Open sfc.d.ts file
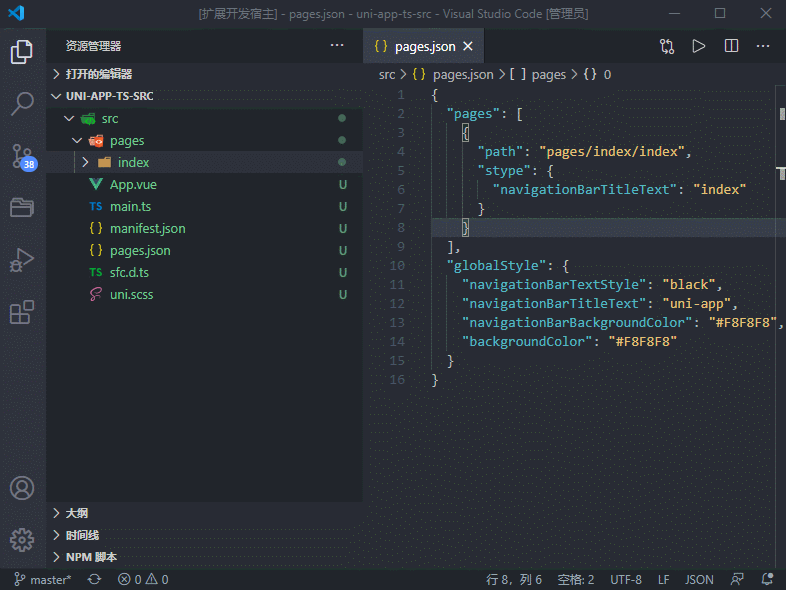Viewport: 786px width, 590px height. (205, 273)
